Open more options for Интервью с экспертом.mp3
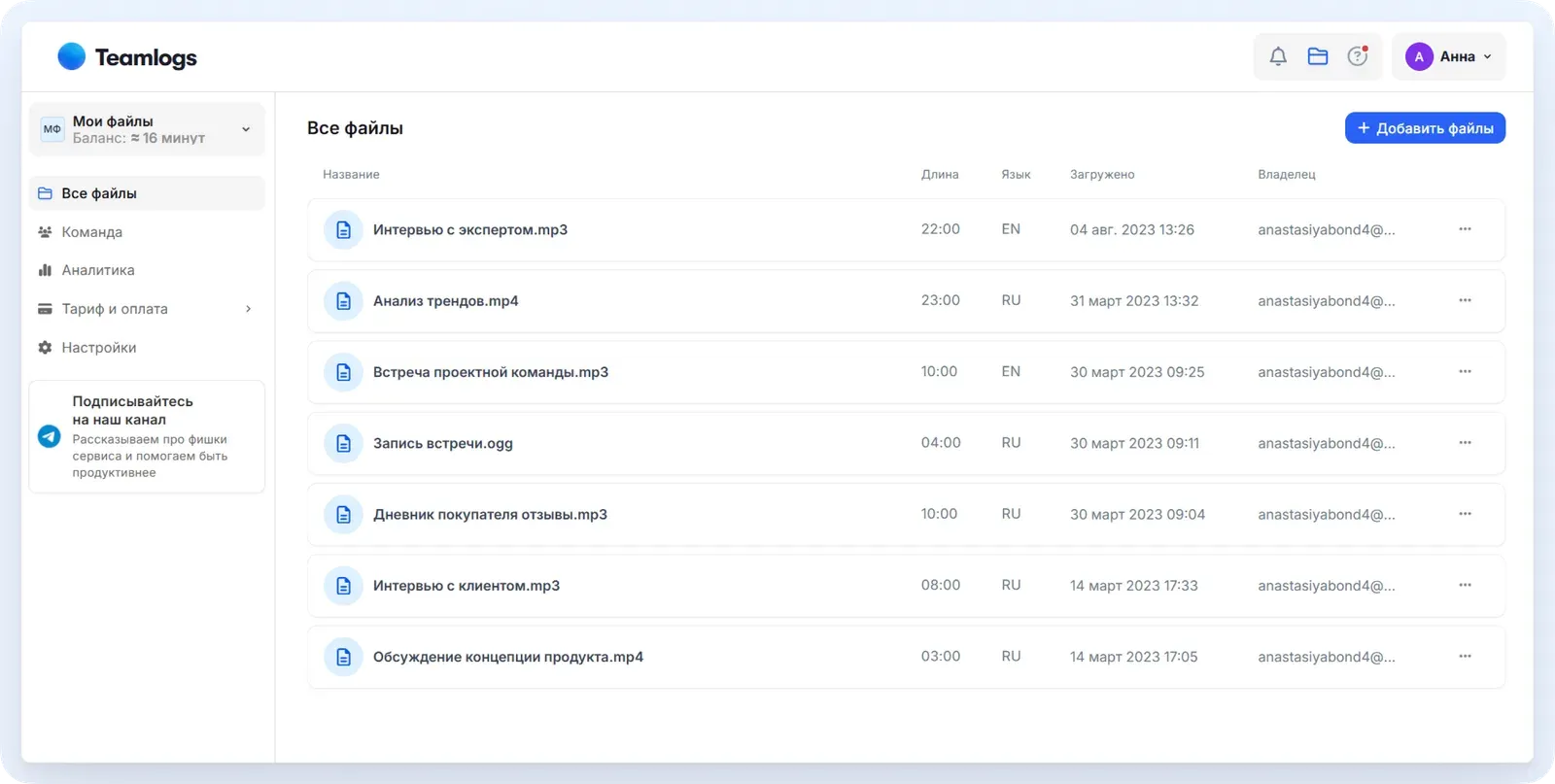1555x784 pixels. pyautogui.click(x=1465, y=229)
